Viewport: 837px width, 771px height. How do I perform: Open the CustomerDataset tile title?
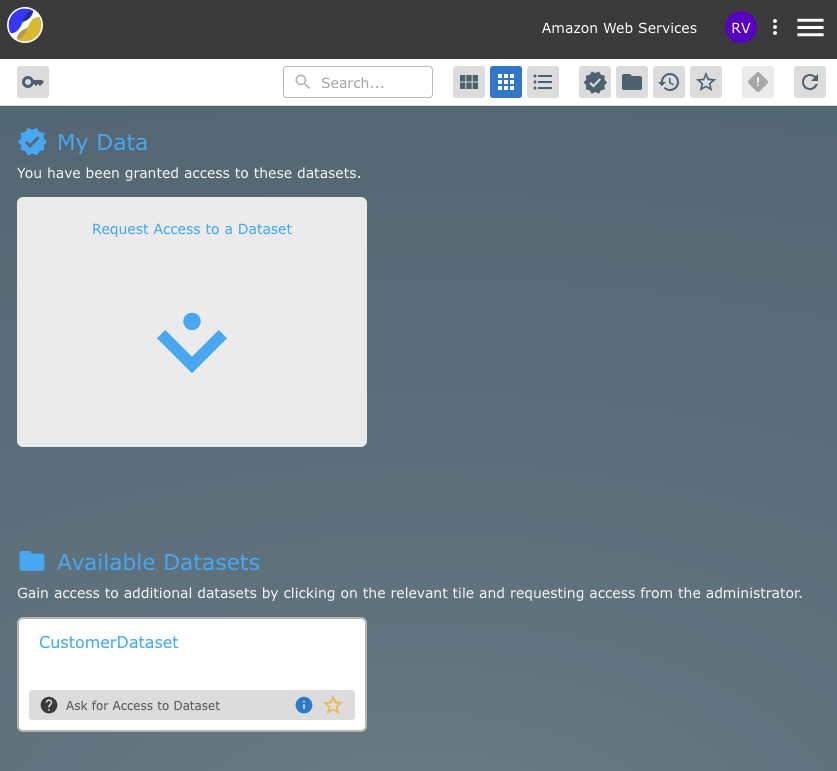(x=109, y=642)
